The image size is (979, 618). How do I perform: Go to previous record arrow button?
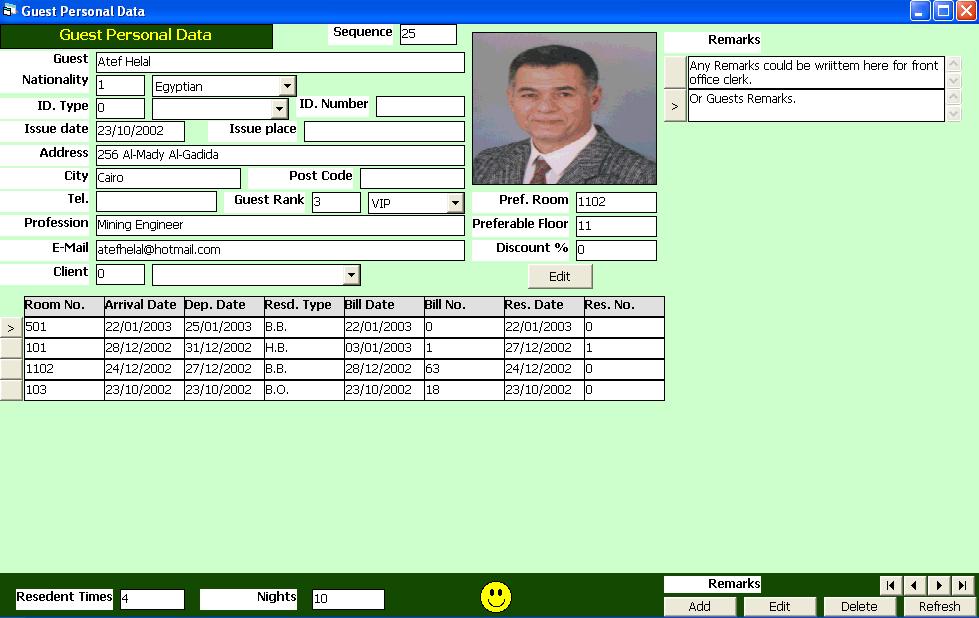tap(915, 586)
